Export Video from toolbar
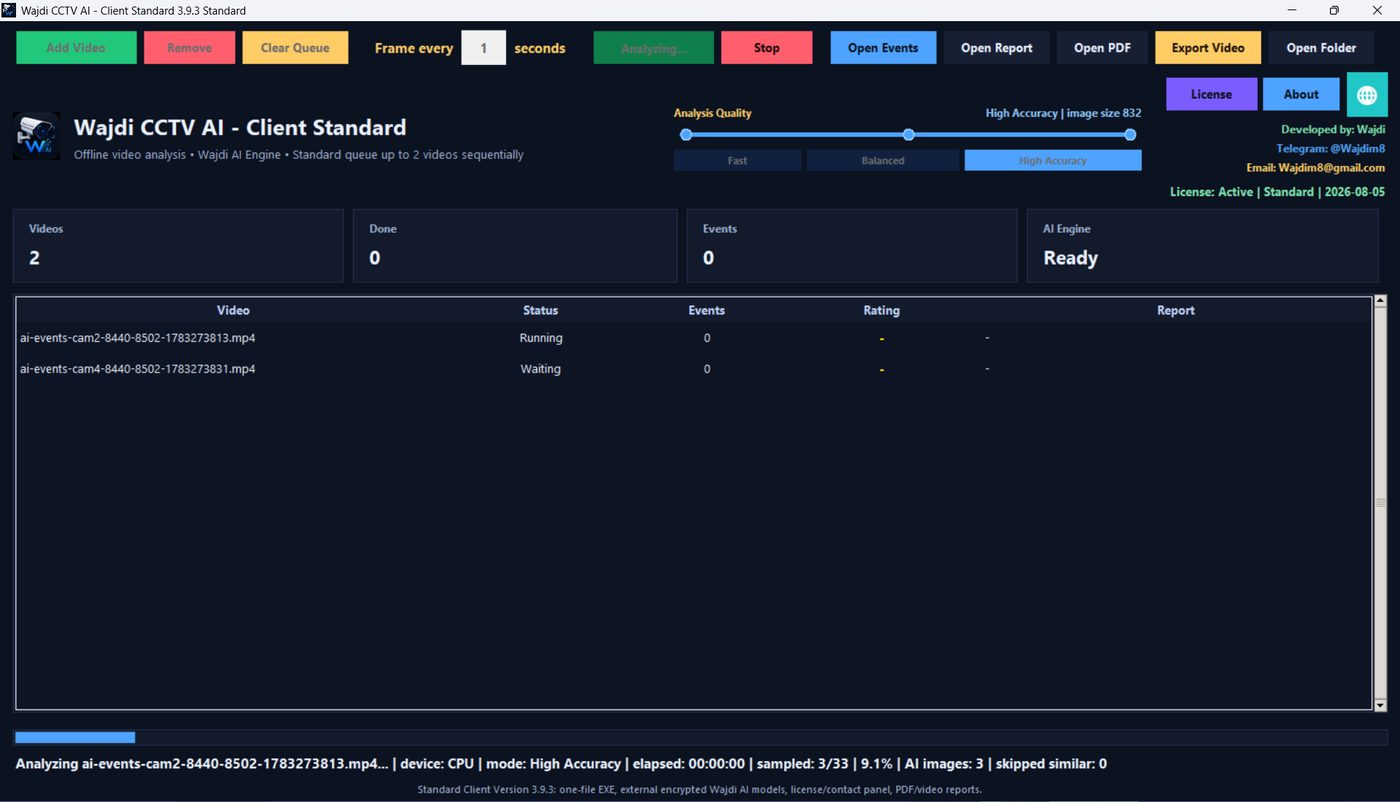This screenshot has height=802, width=1400. [1208, 48]
